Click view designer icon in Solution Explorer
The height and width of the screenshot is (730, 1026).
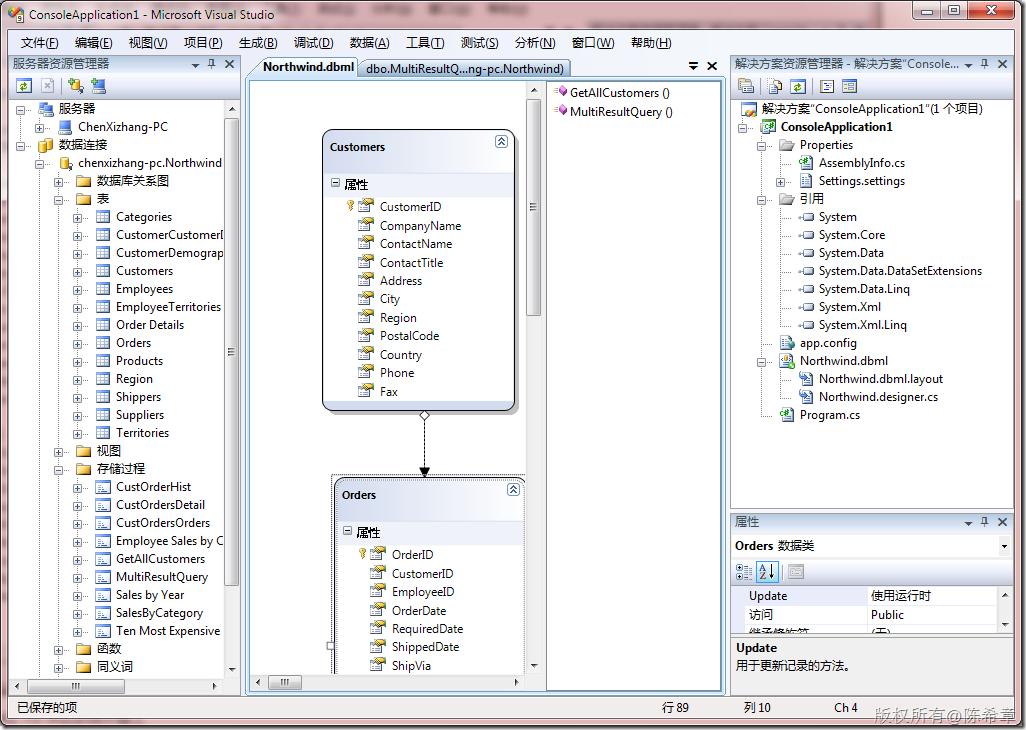849,86
